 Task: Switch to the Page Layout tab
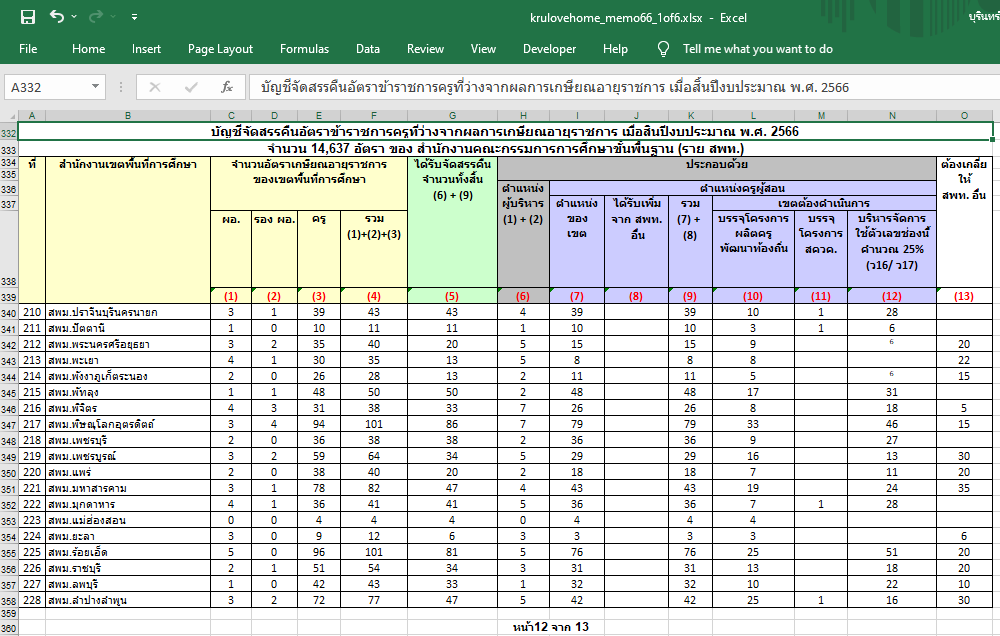[220, 49]
